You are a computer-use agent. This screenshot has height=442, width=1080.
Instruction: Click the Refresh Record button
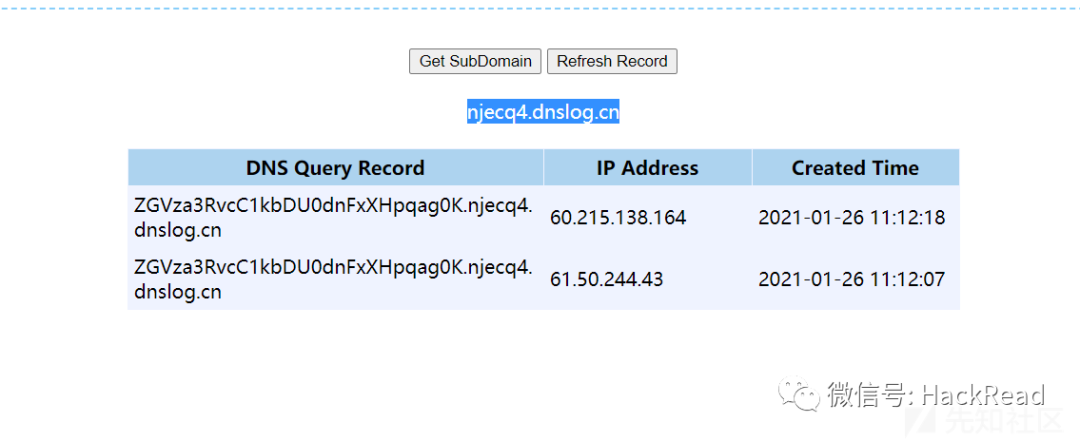tap(612, 61)
